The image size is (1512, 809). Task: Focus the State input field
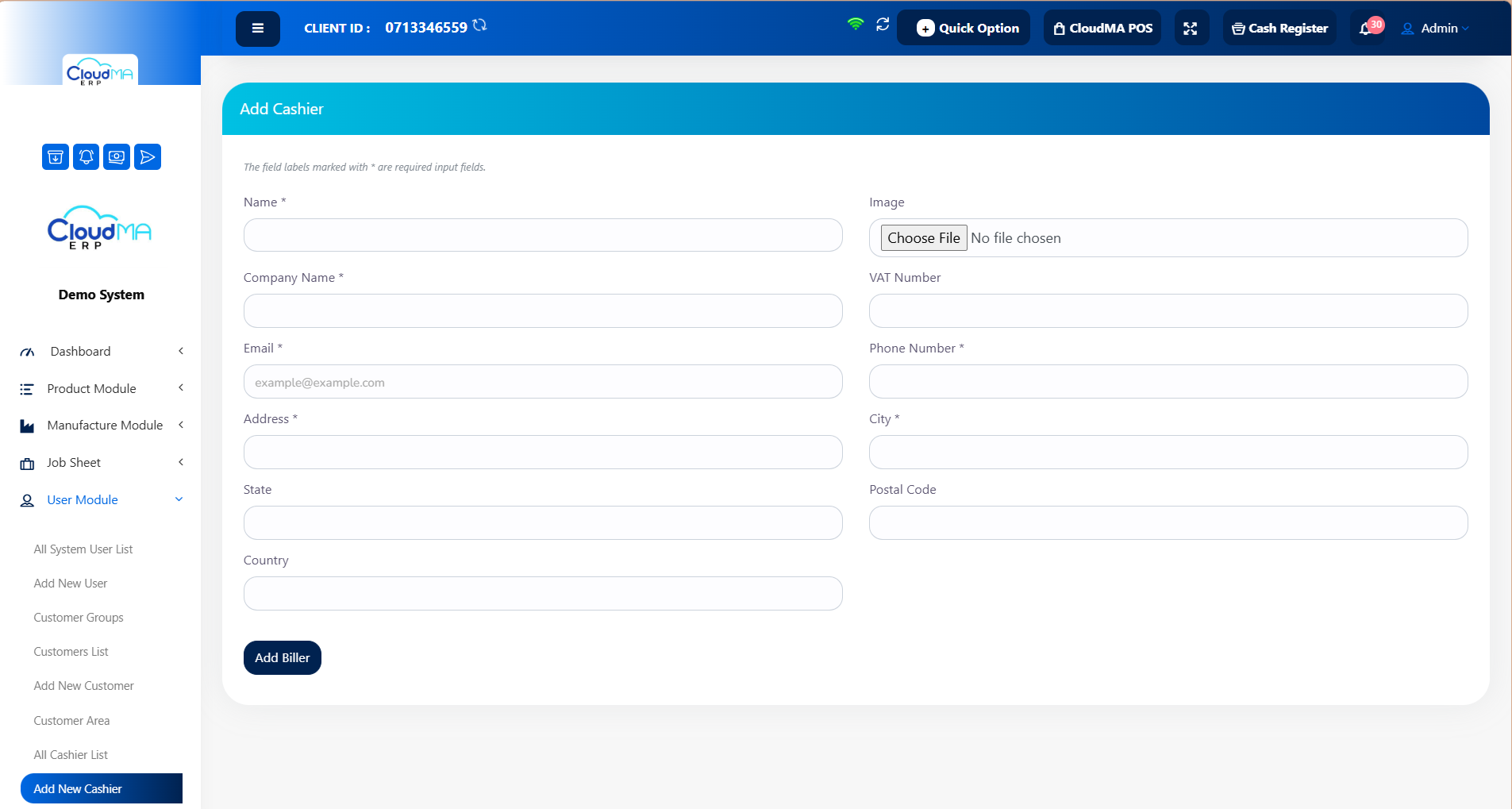[543, 522]
